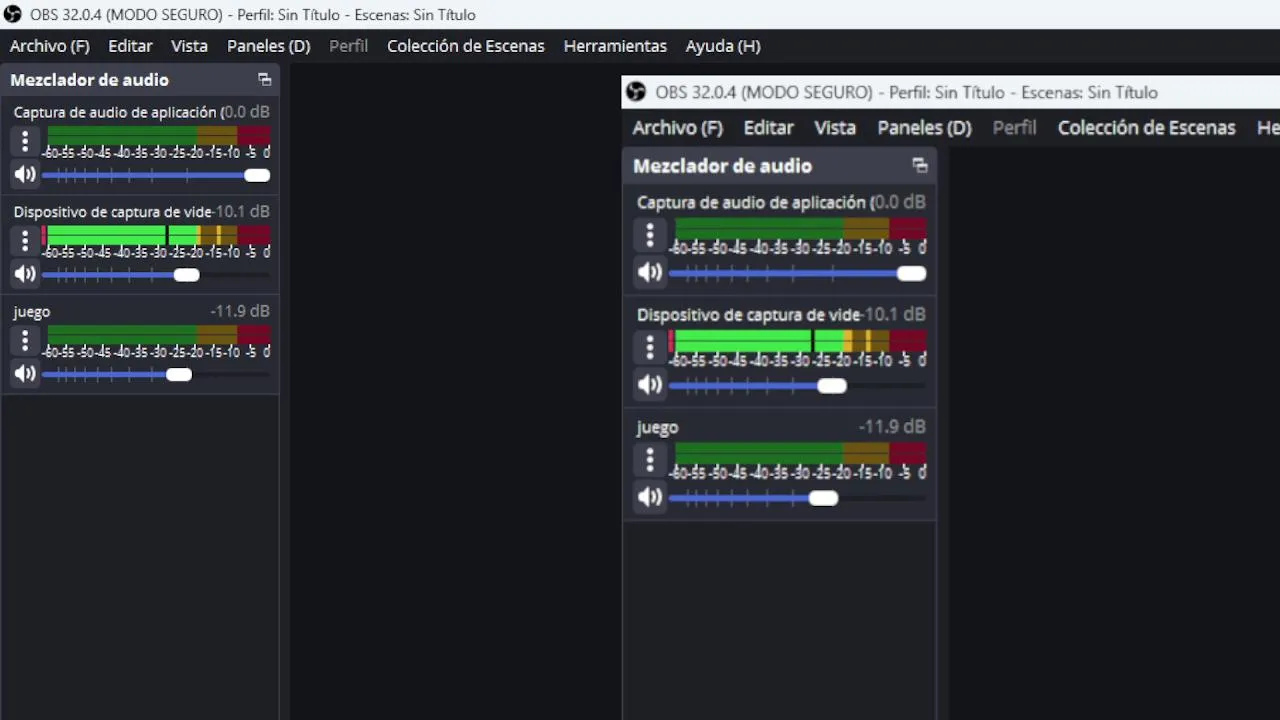This screenshot has width=1280, height=720.
Task: Open Editar menu in nested OBS window
Action: click(x=769, y=128)
